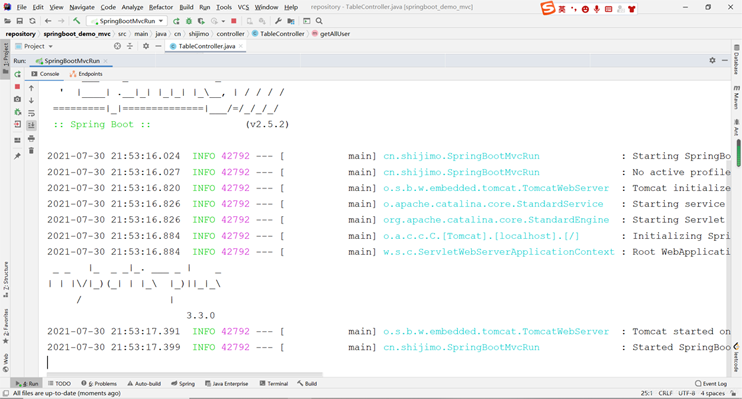This screenshot has height=399, width=742.
Task: Open Project panel gear options
Action: [x=146, y=46]
